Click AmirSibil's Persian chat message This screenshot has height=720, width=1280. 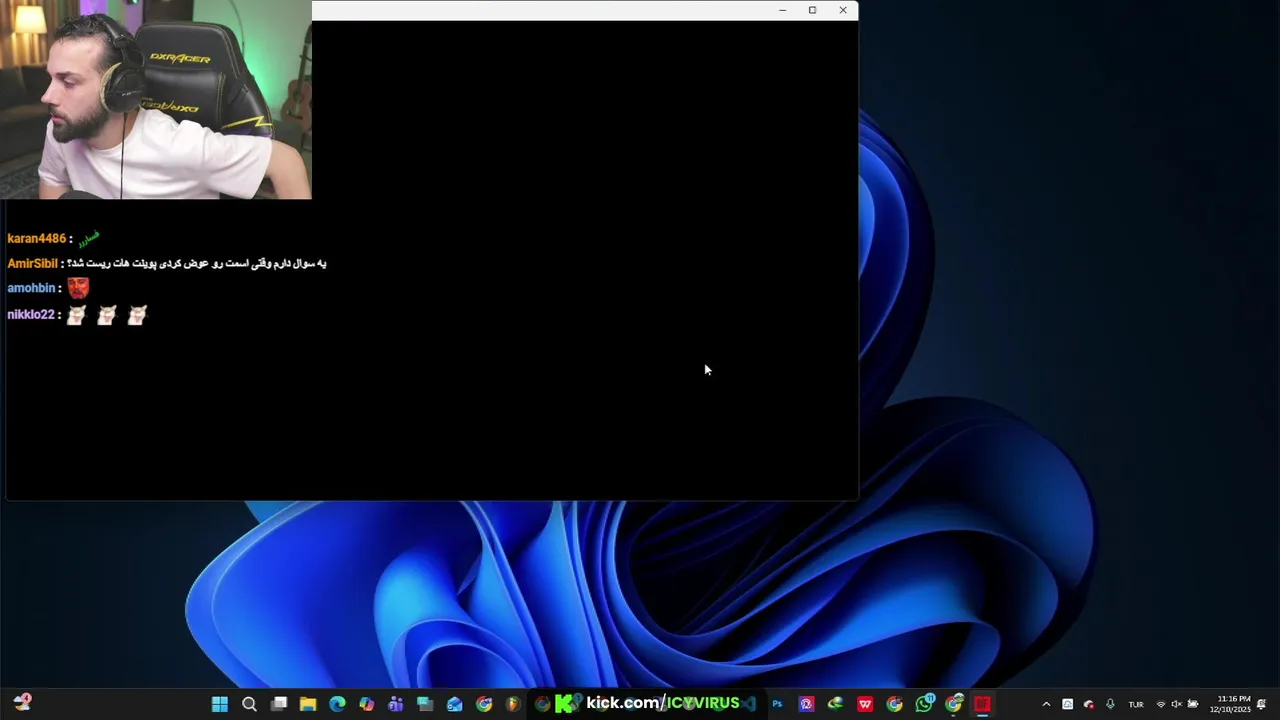197,263
